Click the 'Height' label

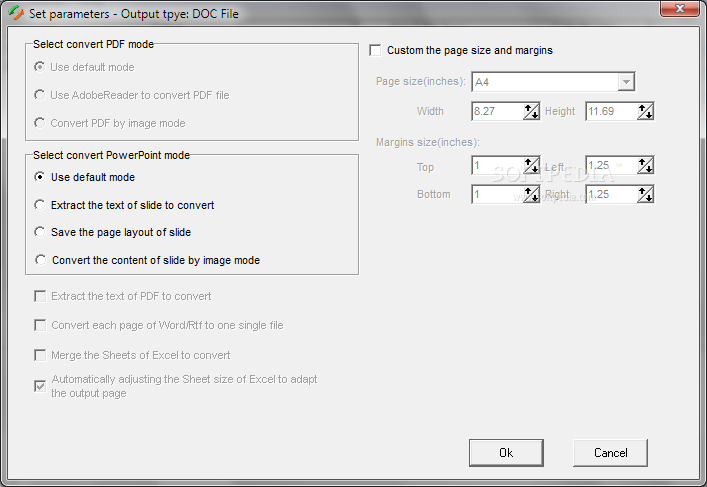[x=560, y=111]
